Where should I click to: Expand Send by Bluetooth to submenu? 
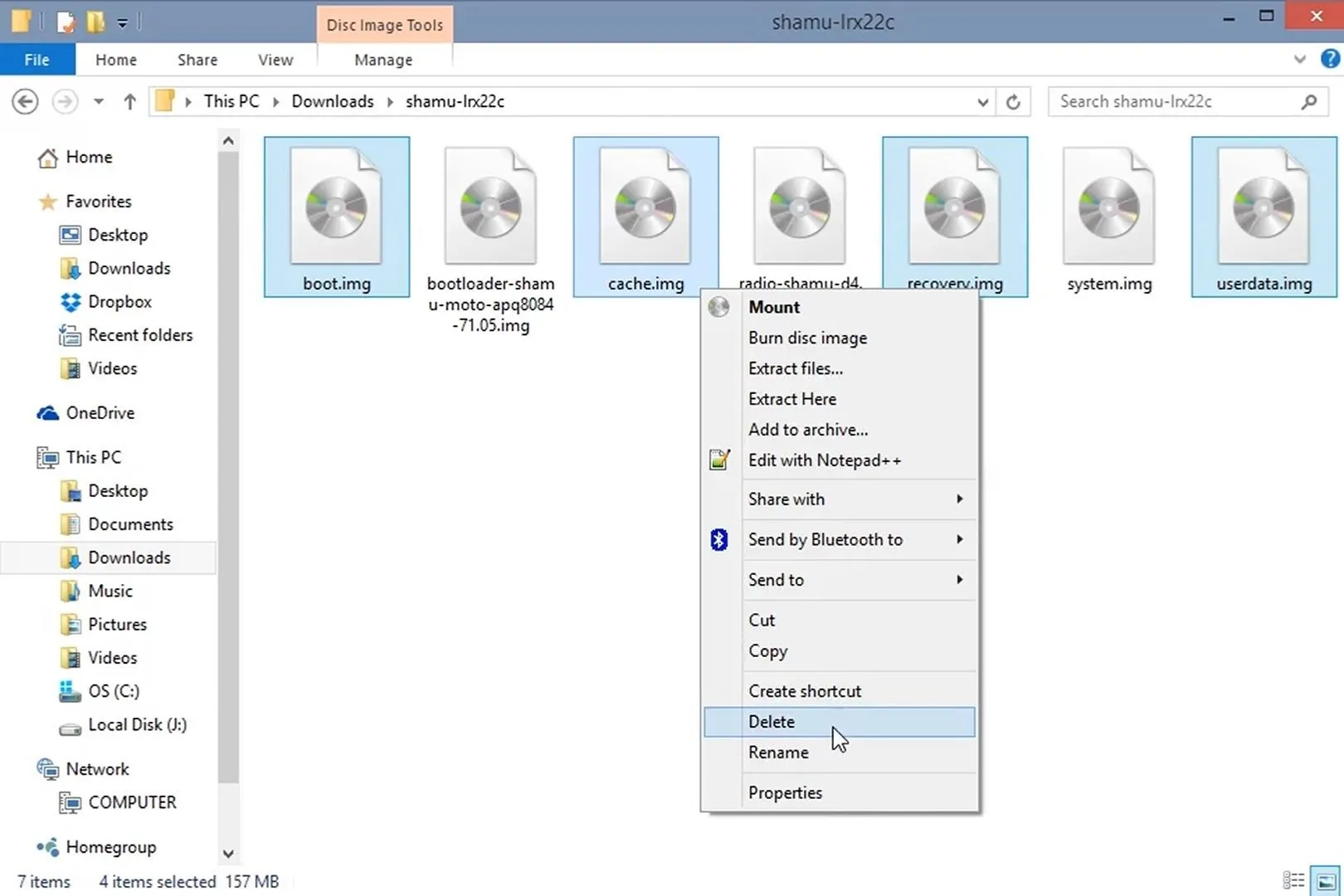(959, 539)
